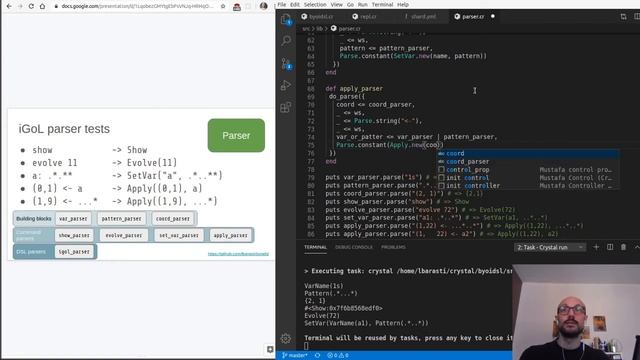640x360 pixels.
Task: Click the evolve_parser box on the slide
Action: (124, 235)
